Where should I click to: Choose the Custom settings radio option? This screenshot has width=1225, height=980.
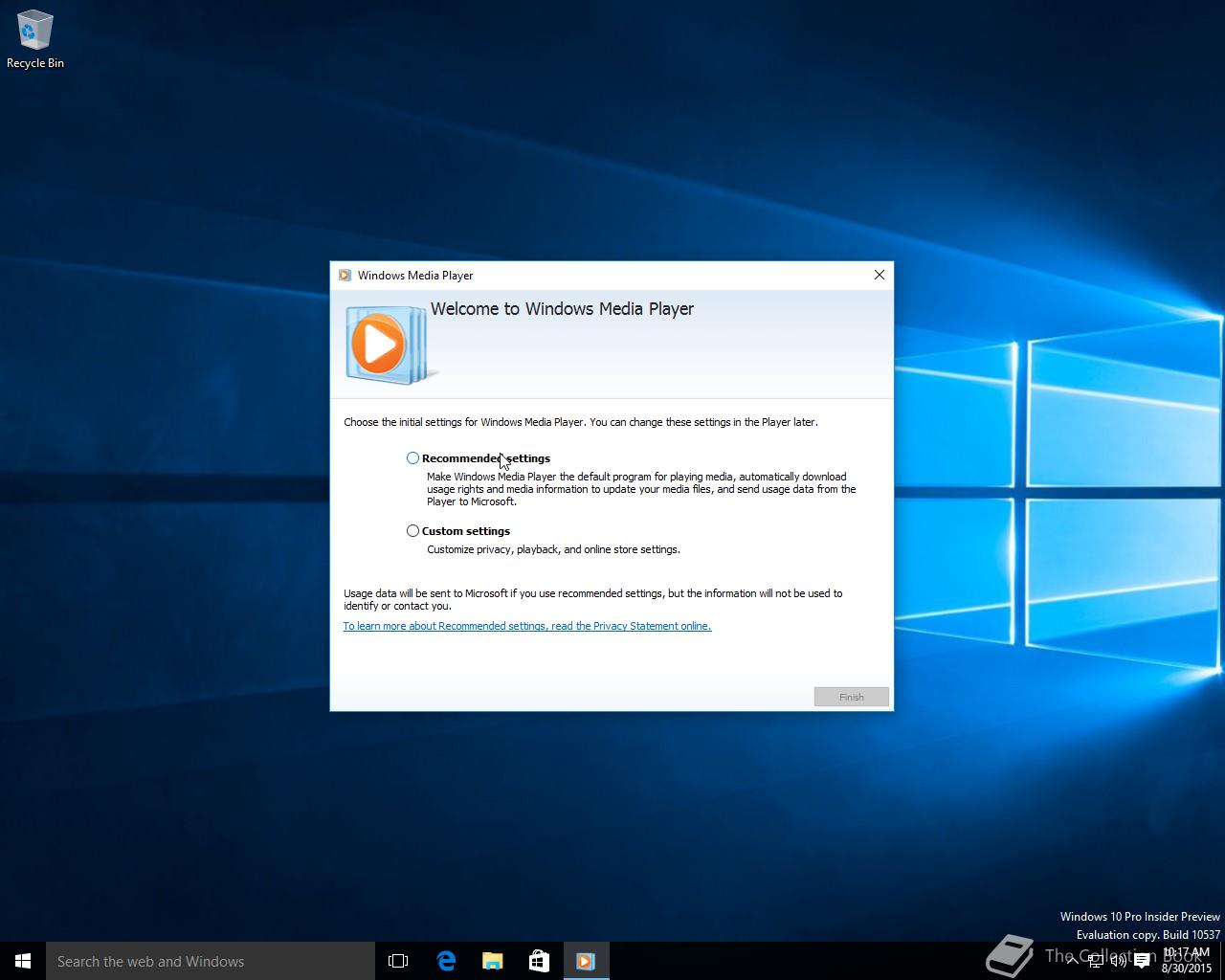pos(412,531)
